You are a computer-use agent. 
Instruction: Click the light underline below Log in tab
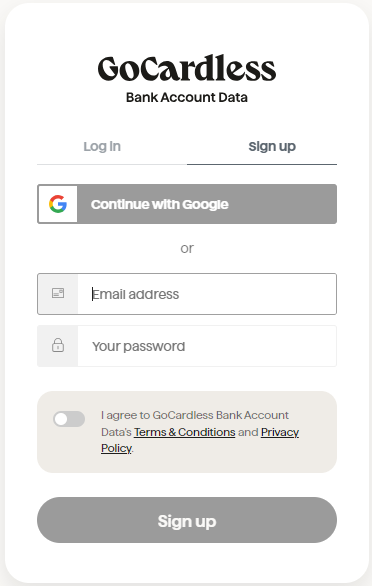tap(112, 164)
